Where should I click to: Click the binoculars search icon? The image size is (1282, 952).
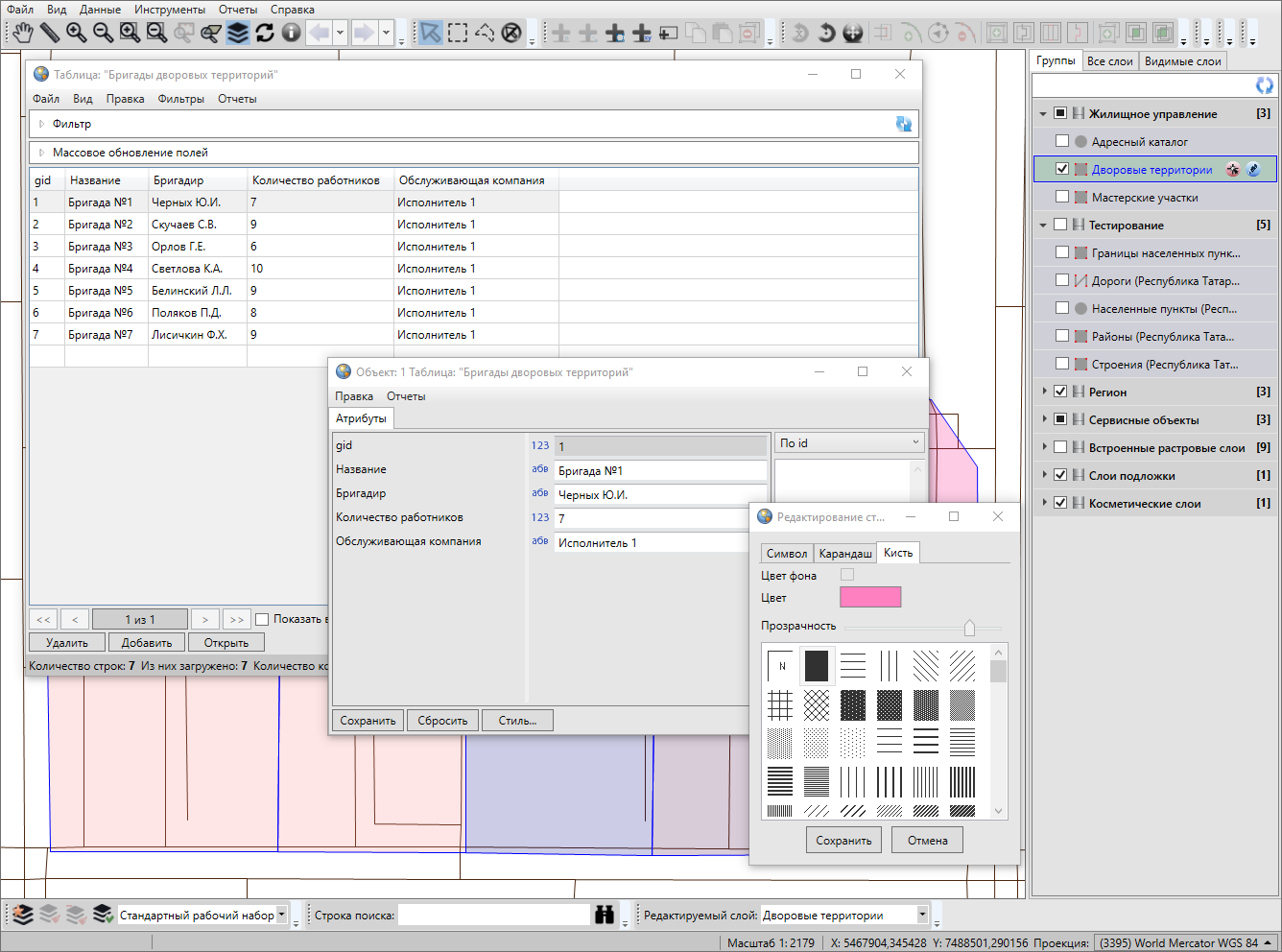(604, 915)
